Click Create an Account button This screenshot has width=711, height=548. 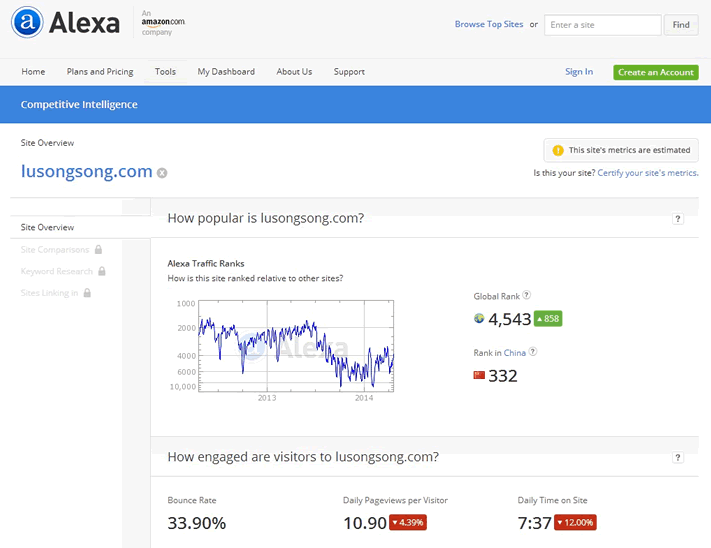click(x=656, y=72)
